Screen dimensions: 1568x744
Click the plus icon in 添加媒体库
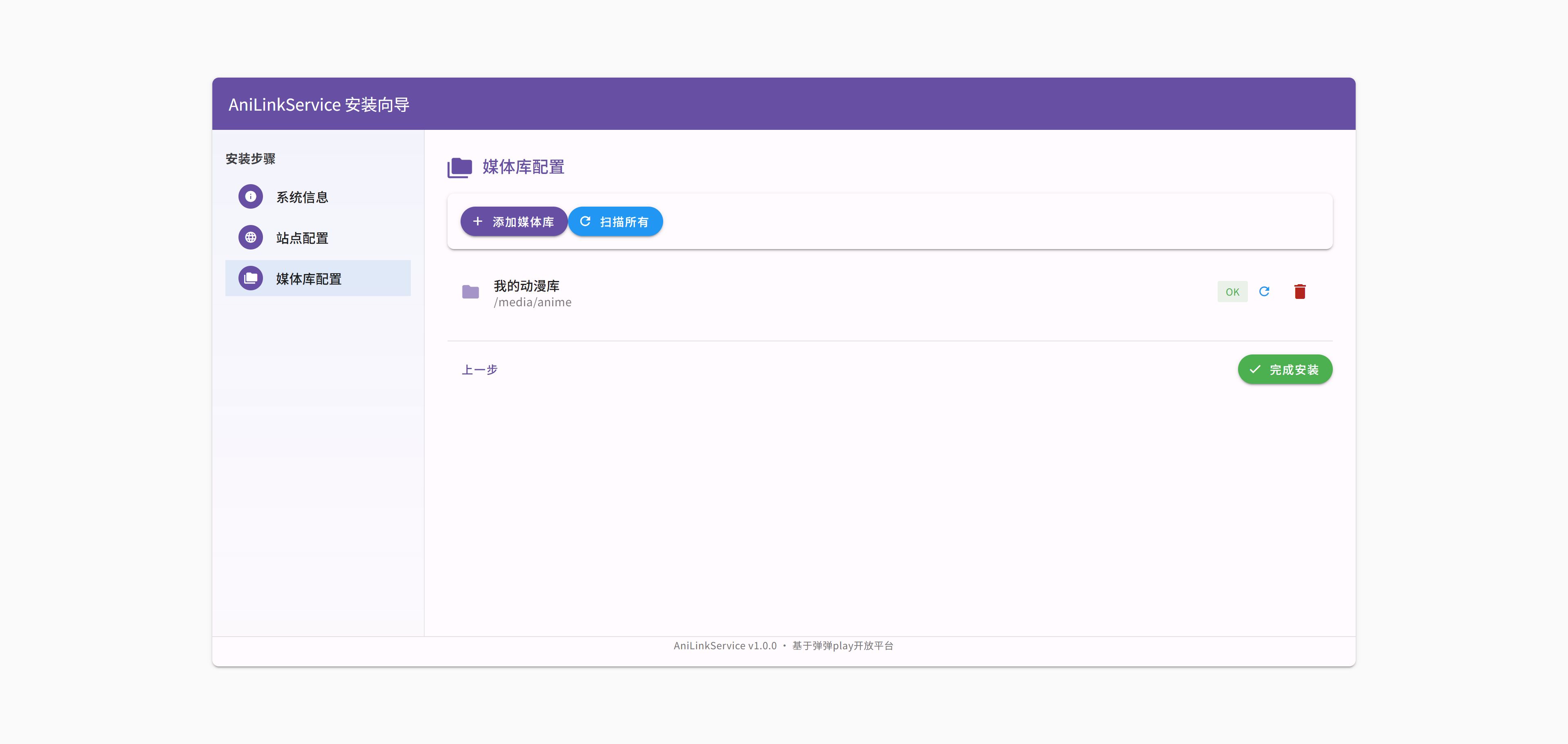[x=478, y=222]
